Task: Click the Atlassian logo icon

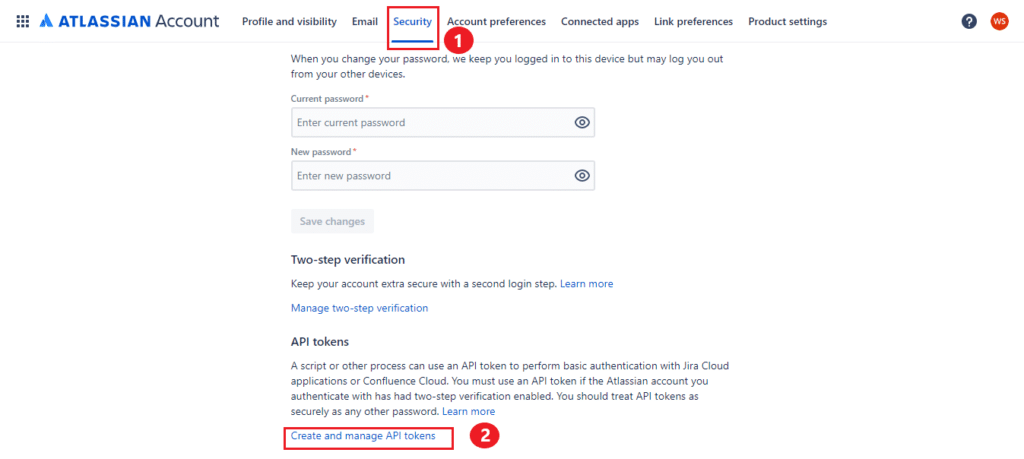Action: (47, 21)
